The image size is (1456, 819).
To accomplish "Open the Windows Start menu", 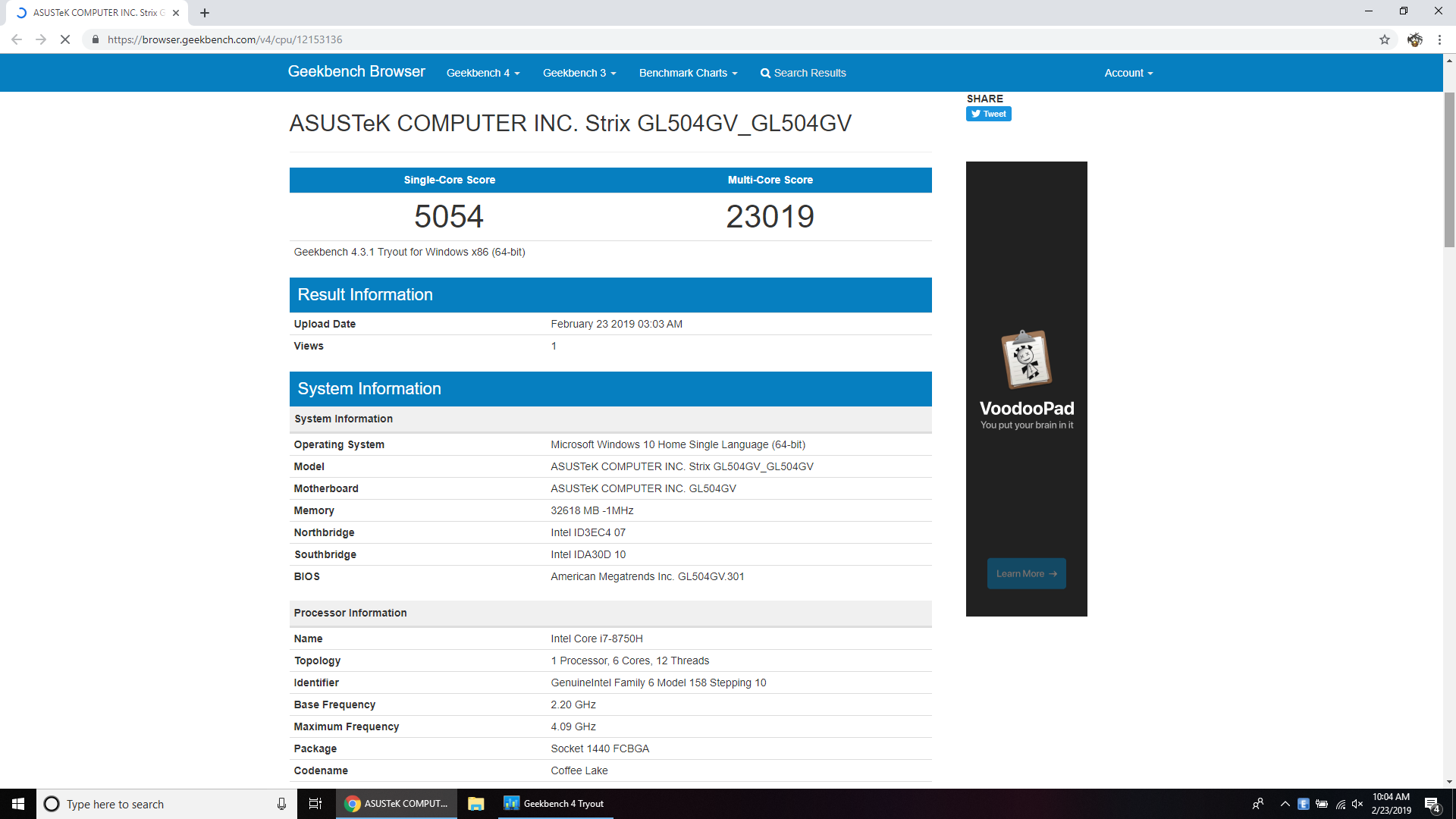I will click(18, 804).
